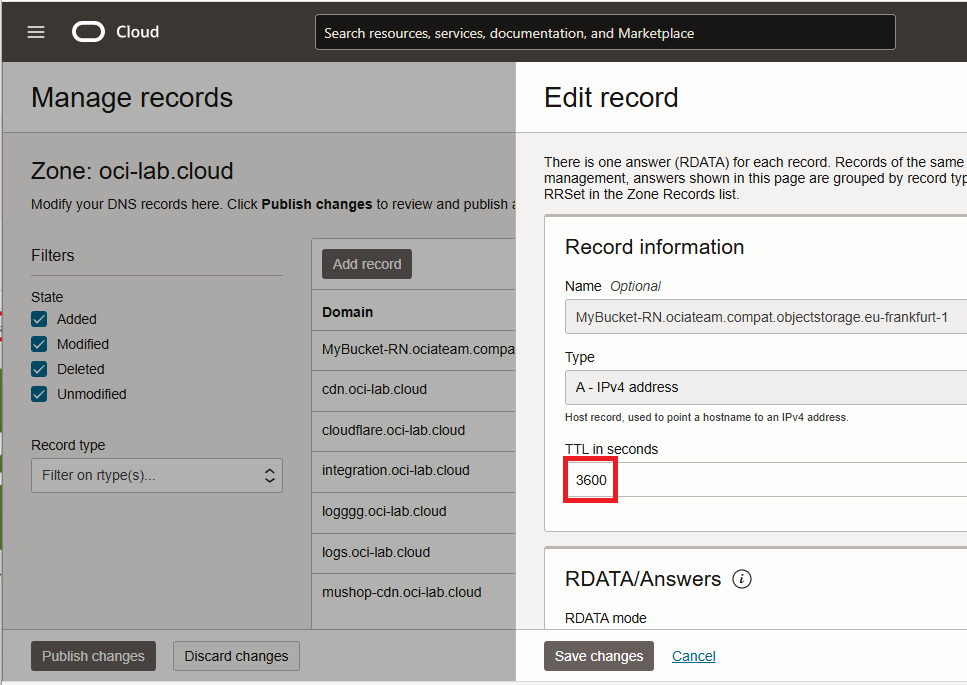Image resolution: width=967 pixels, height=685 pixels.
Task: Show the RDATA/Answers info tooltip icon
Action: 742,579
